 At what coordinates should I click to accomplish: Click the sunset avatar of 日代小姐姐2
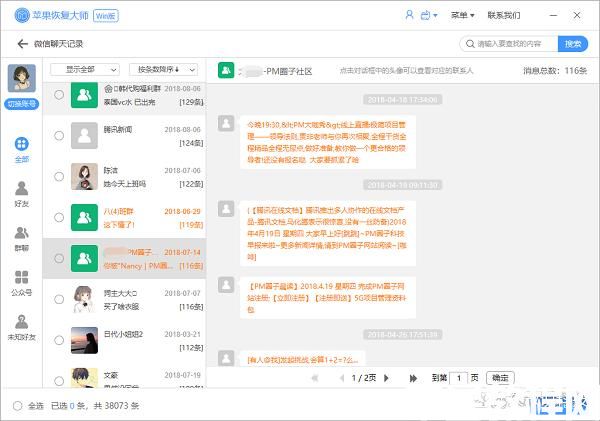click(85, 340)
